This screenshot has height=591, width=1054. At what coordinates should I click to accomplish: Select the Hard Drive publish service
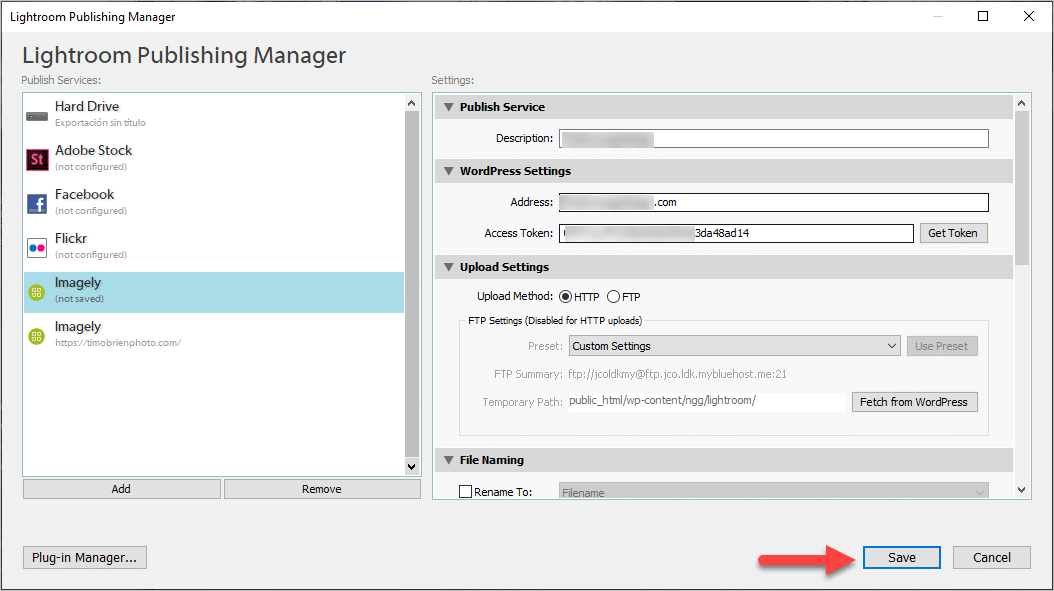click(214, 114)
